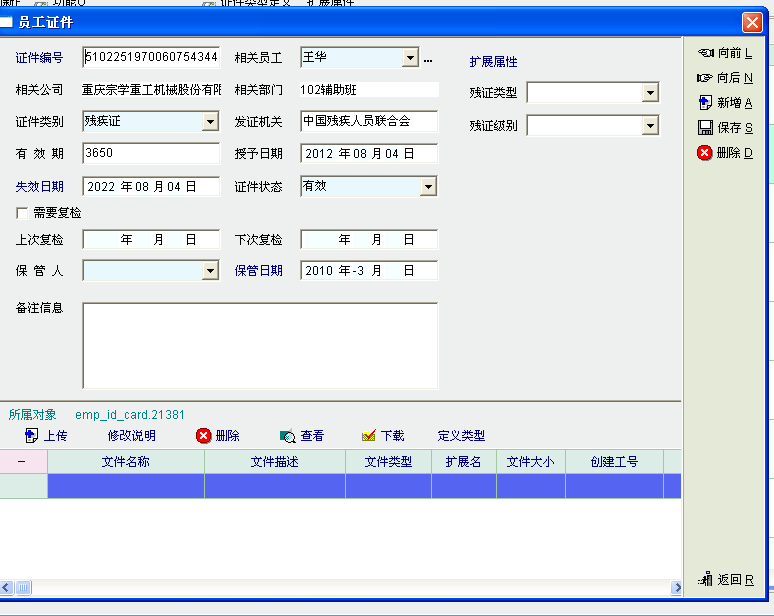The image size is (774, 616).
Task: Click the 新增 (add new) icon
Action: (x=705, y=103)
